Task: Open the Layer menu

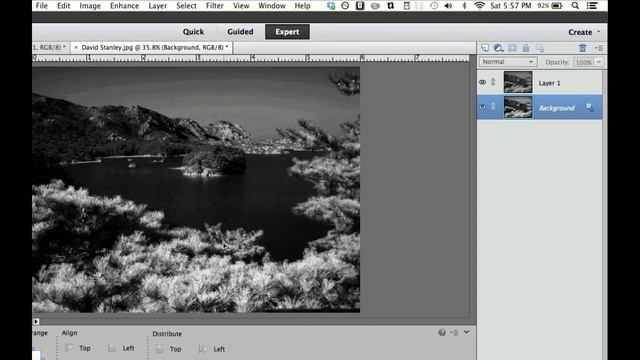Action: (158, 6)
